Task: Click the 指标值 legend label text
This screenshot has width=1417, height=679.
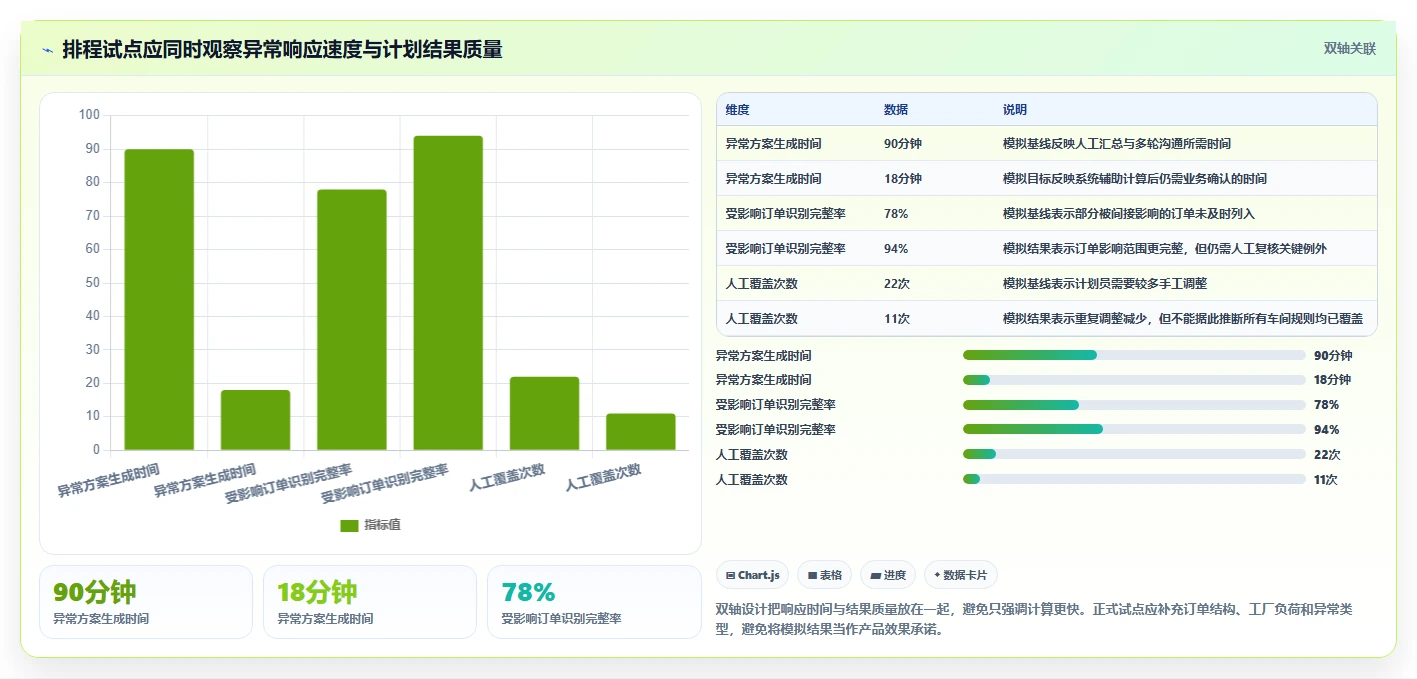Action: coord(382,526)
